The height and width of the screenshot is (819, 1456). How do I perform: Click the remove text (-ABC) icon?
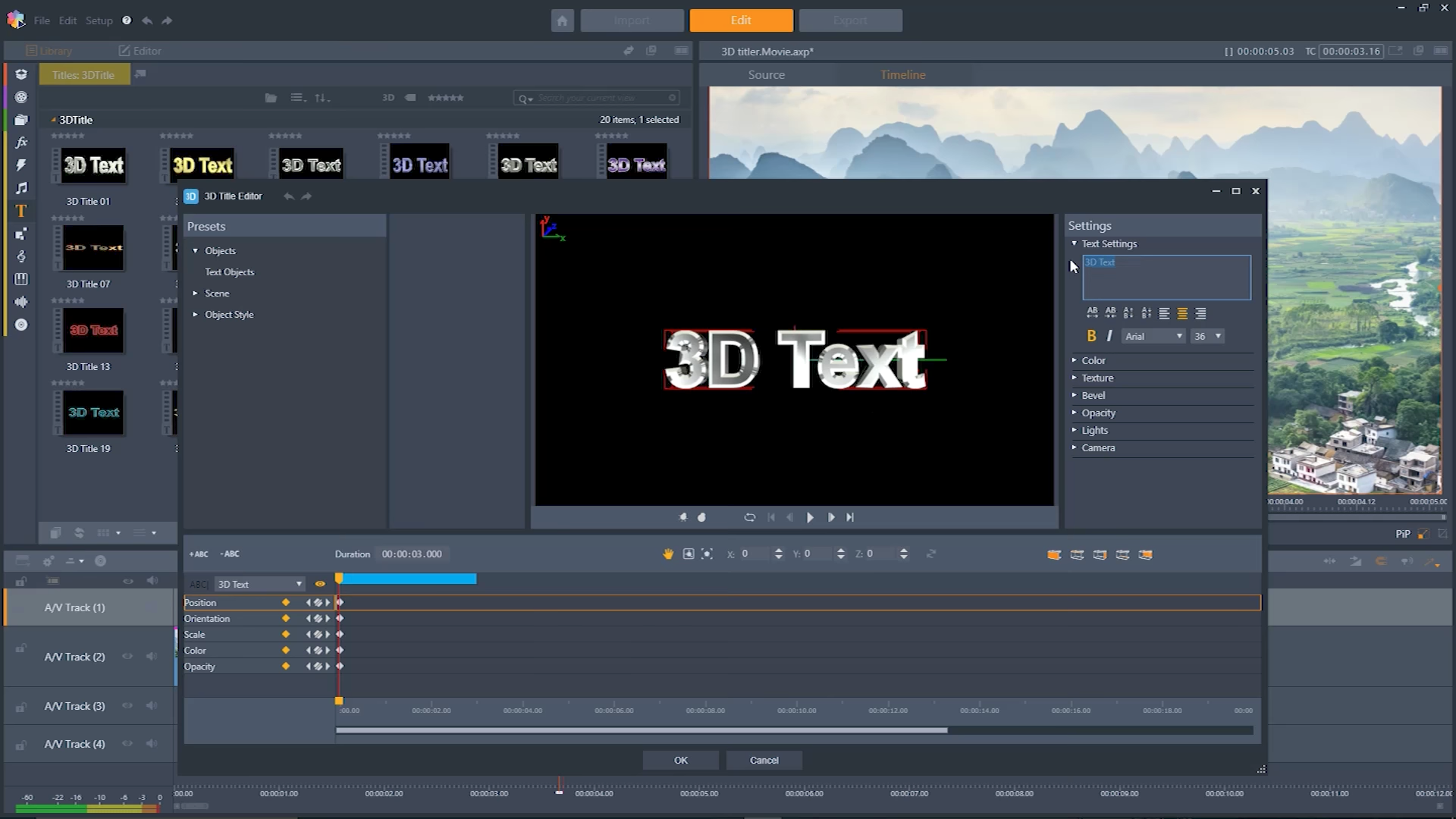coord(229,554)
